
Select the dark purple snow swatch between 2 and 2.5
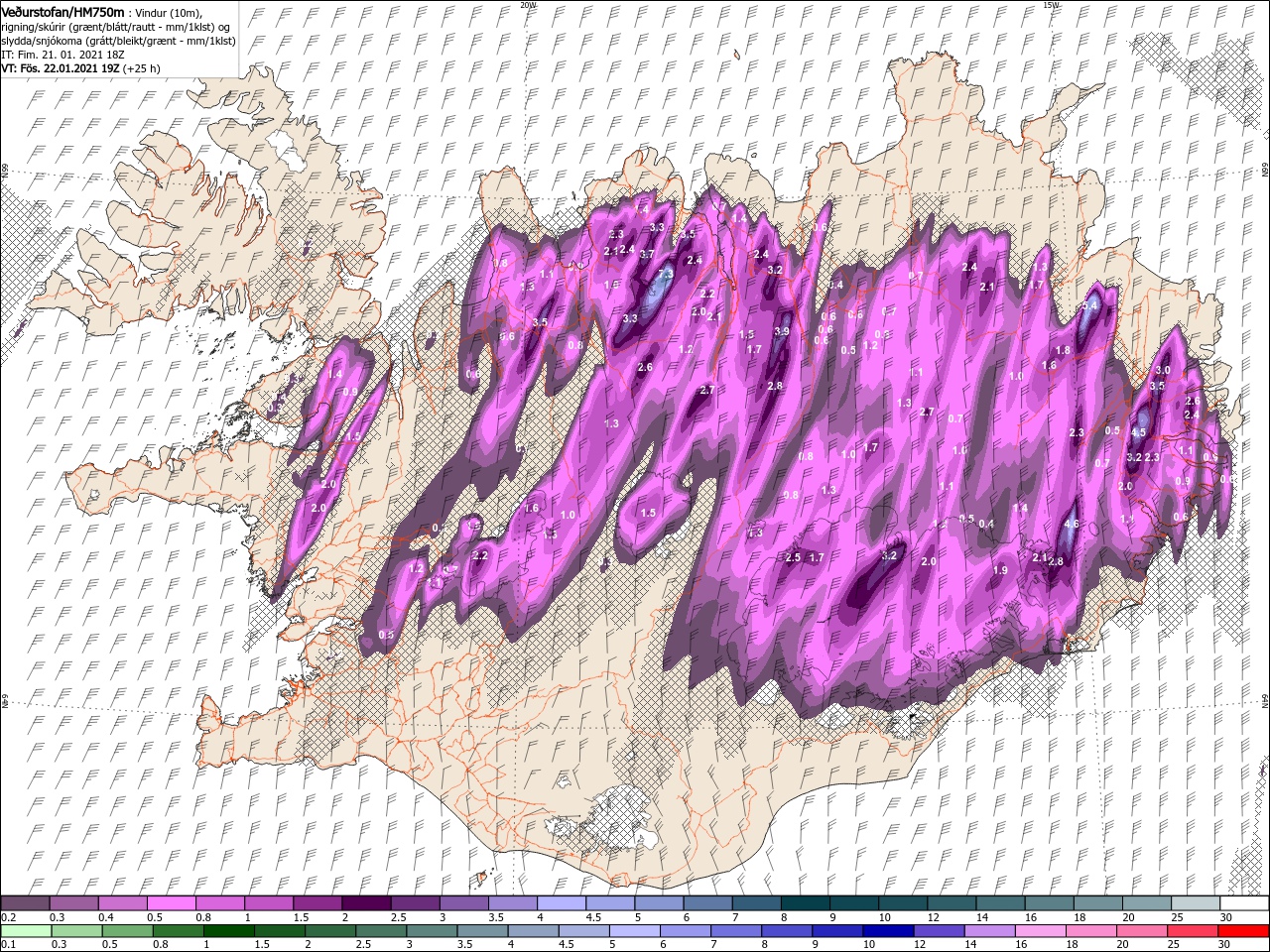click(x=366, y=903)
